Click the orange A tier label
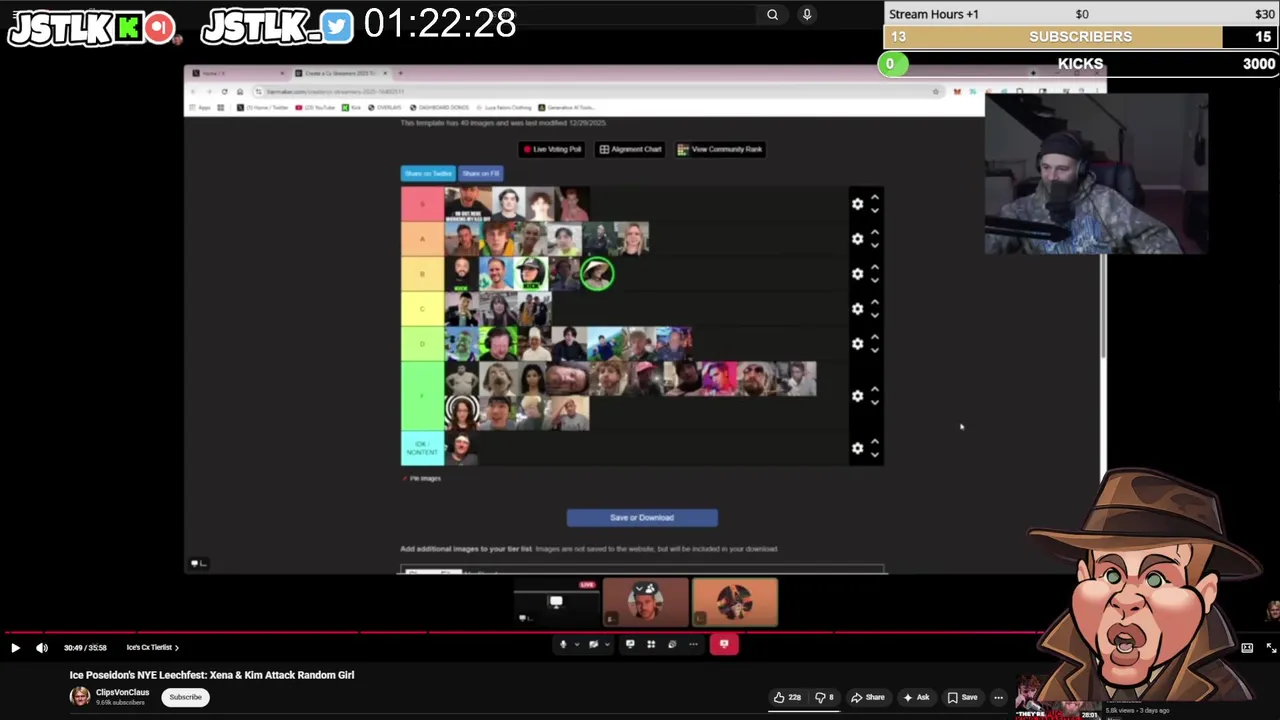This screenshot has height=720, width=1280. coord(422,239)
